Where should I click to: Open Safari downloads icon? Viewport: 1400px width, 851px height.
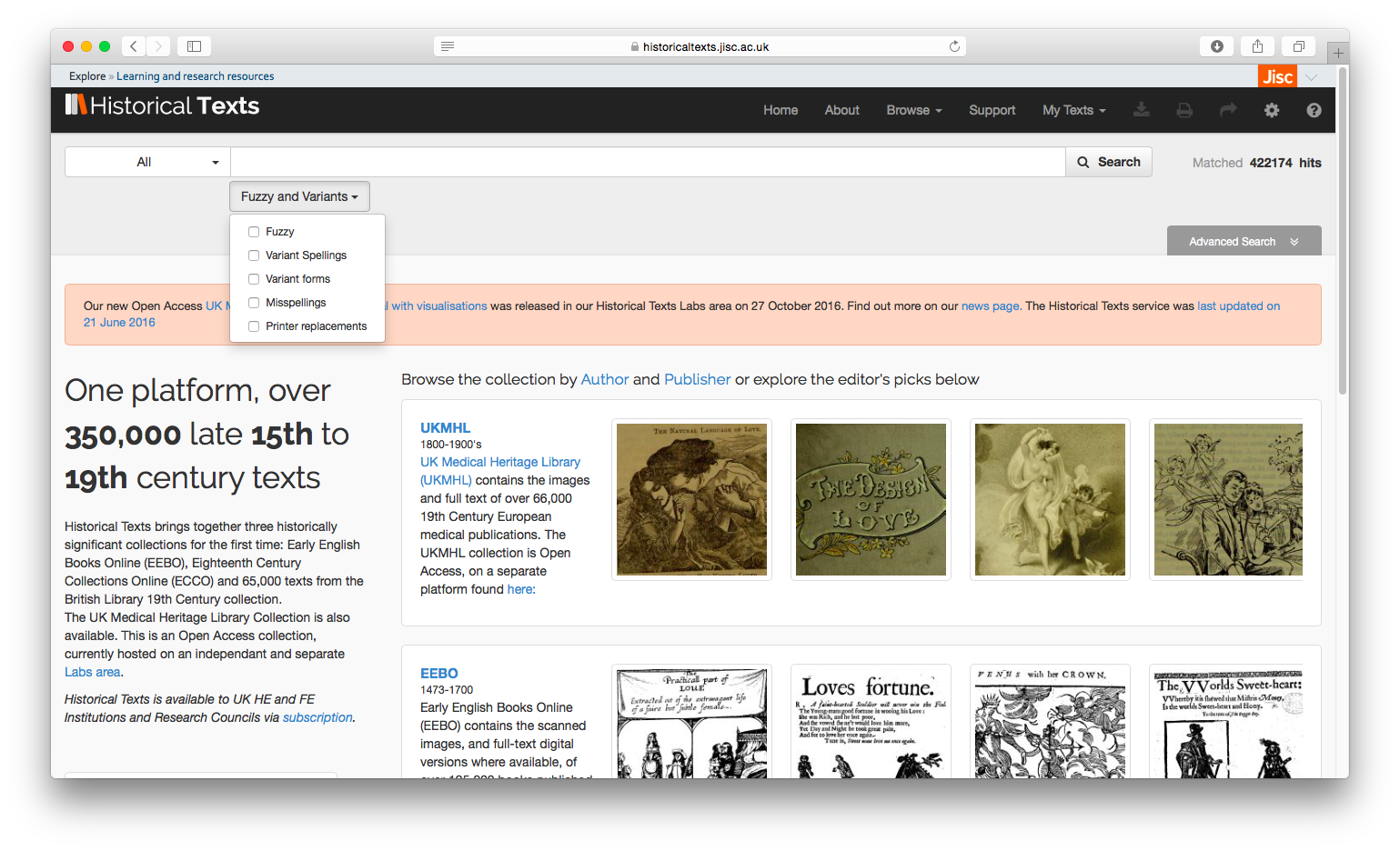point(1216,46)
